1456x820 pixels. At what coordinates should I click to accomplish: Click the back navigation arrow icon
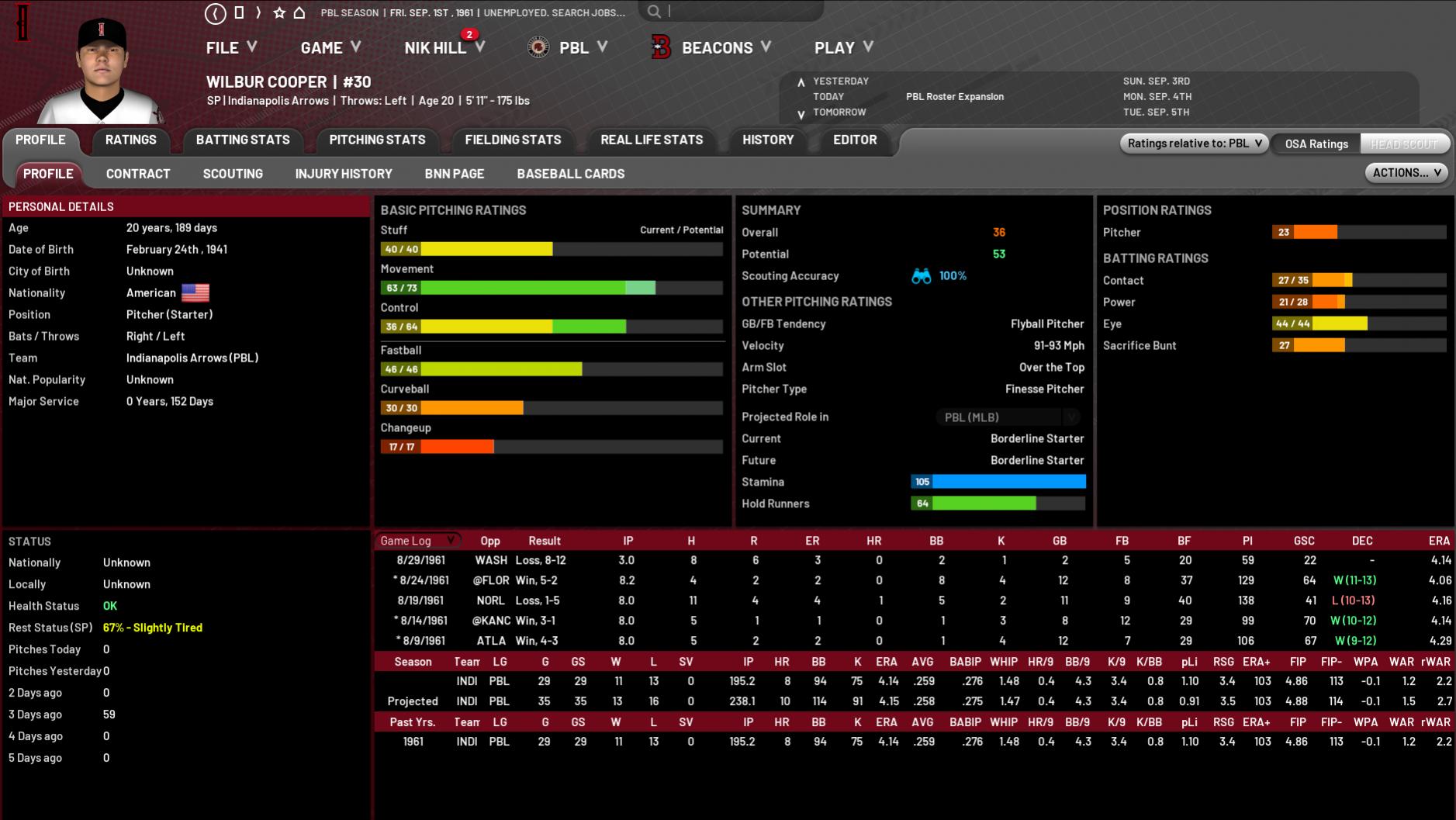pos(215,13)
